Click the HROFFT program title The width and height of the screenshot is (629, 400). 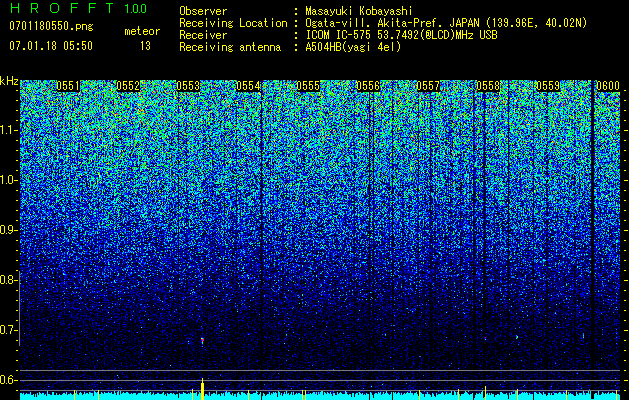63,8
